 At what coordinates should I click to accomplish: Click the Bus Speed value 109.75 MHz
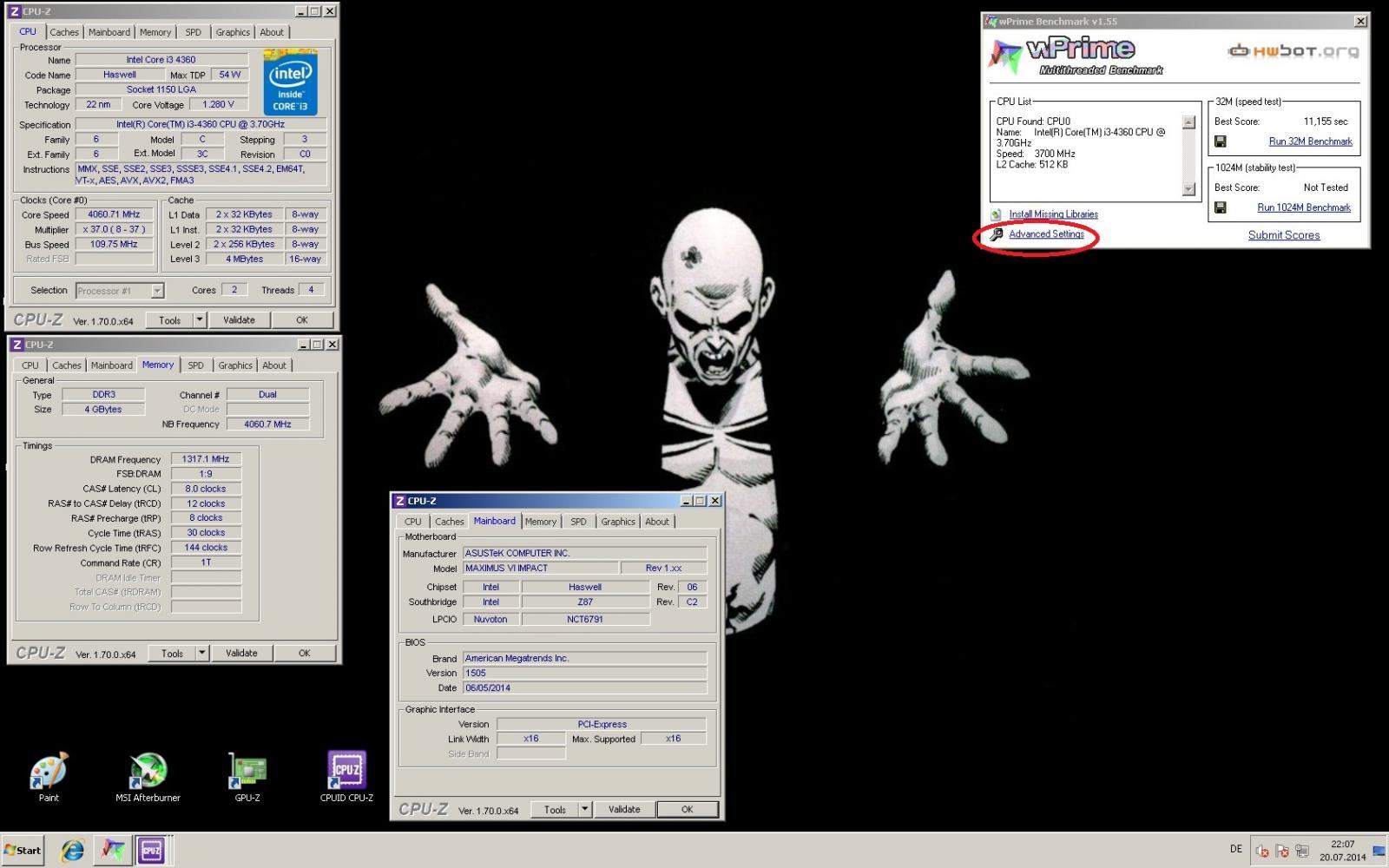[114, 244]
